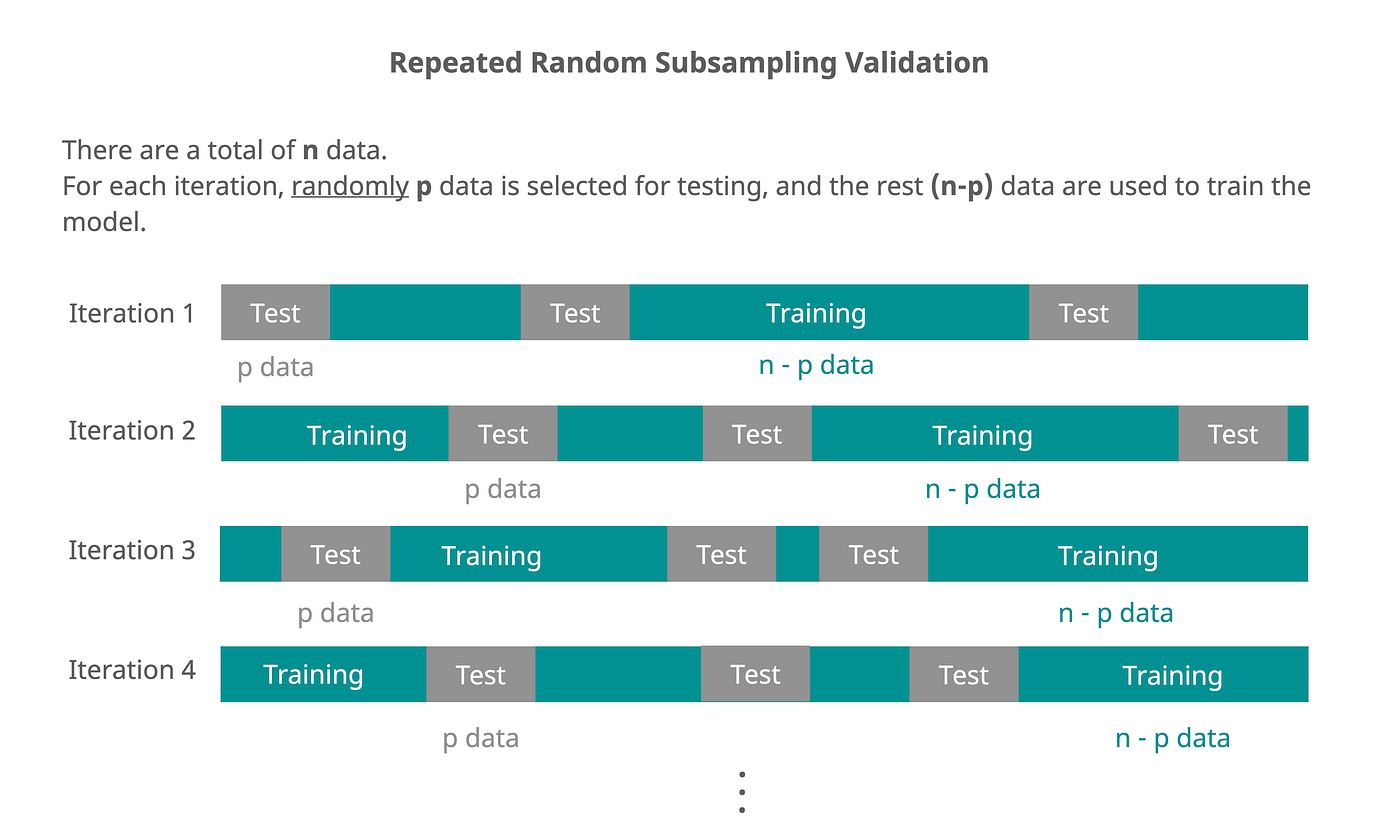Click the rightmost Training segment in Iteration 3
The height and width of the screenshot is (832, 1400).
pyautogui.click(x=1108, y=555)
